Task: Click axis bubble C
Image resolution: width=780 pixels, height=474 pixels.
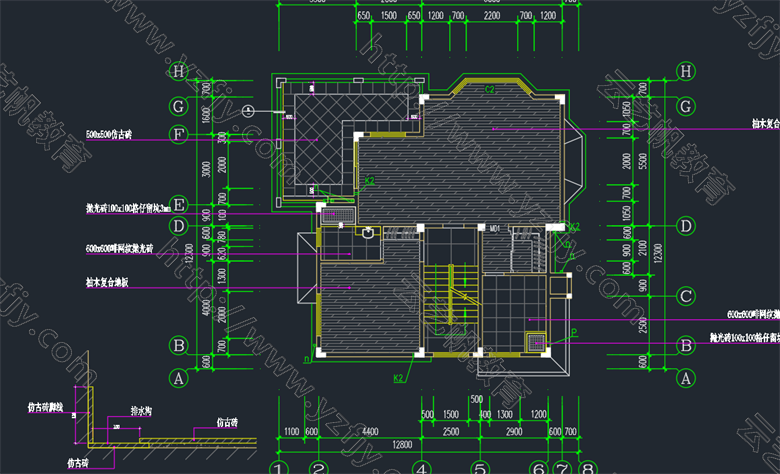Action: [686, 296]
